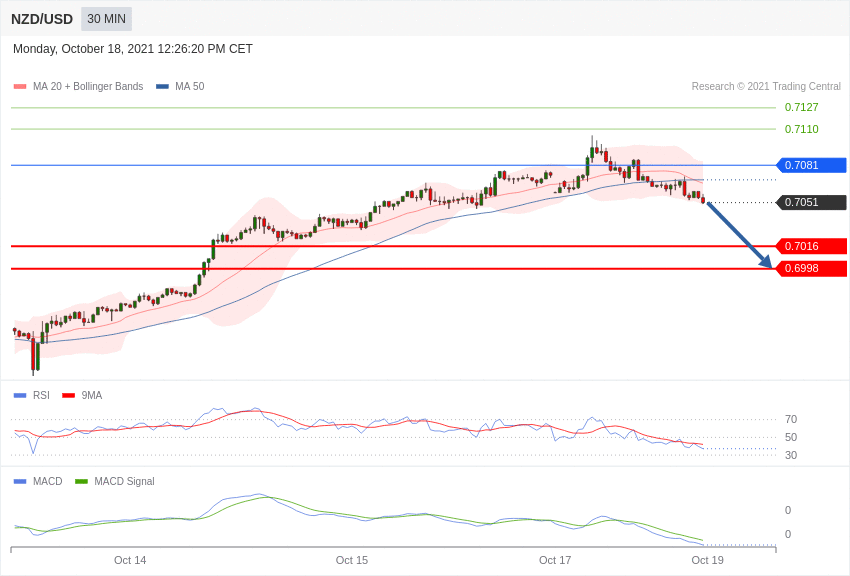Click the 30 MIN timeframe badge
850x576 pixels.
click(x=106, y=19)
